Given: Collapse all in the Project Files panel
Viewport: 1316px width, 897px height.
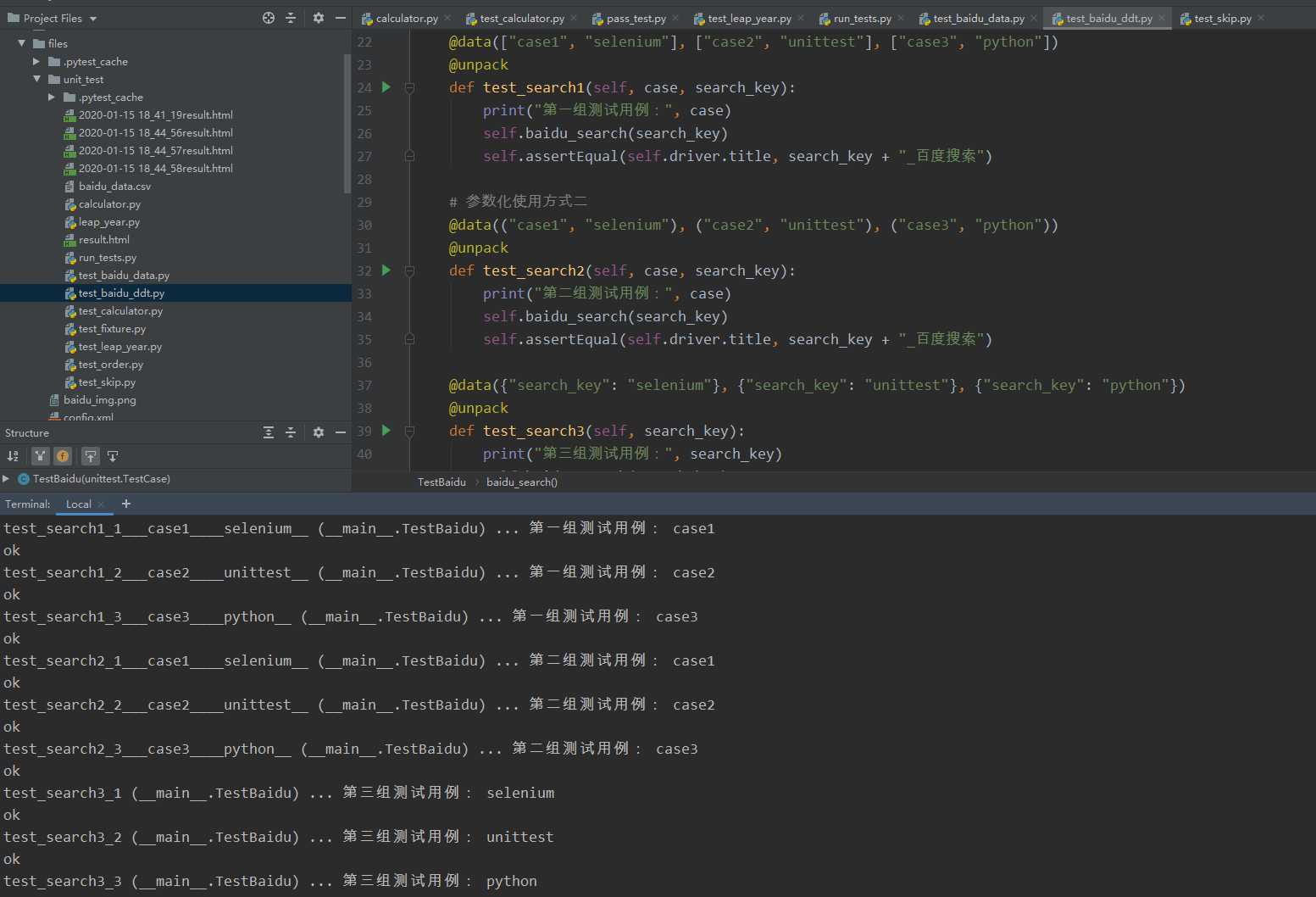Looking at the screenshot, I should (291, 18).
